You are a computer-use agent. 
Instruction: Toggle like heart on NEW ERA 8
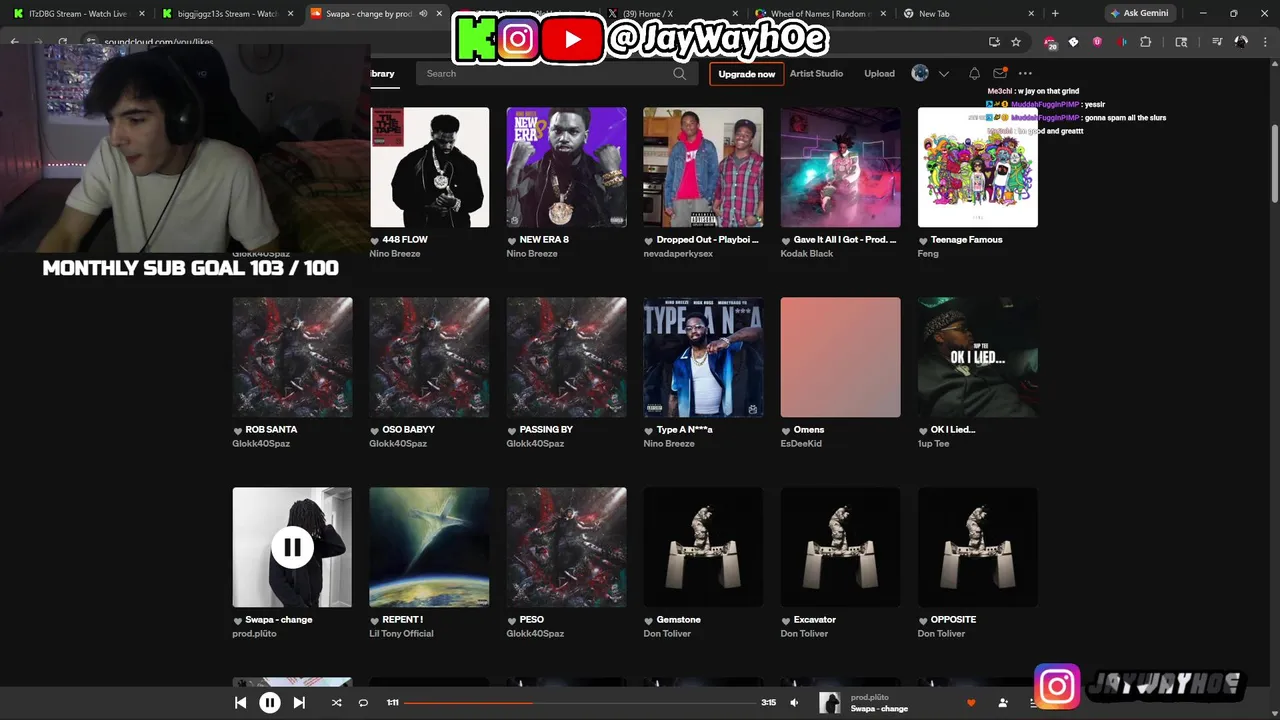coord(512,241)
